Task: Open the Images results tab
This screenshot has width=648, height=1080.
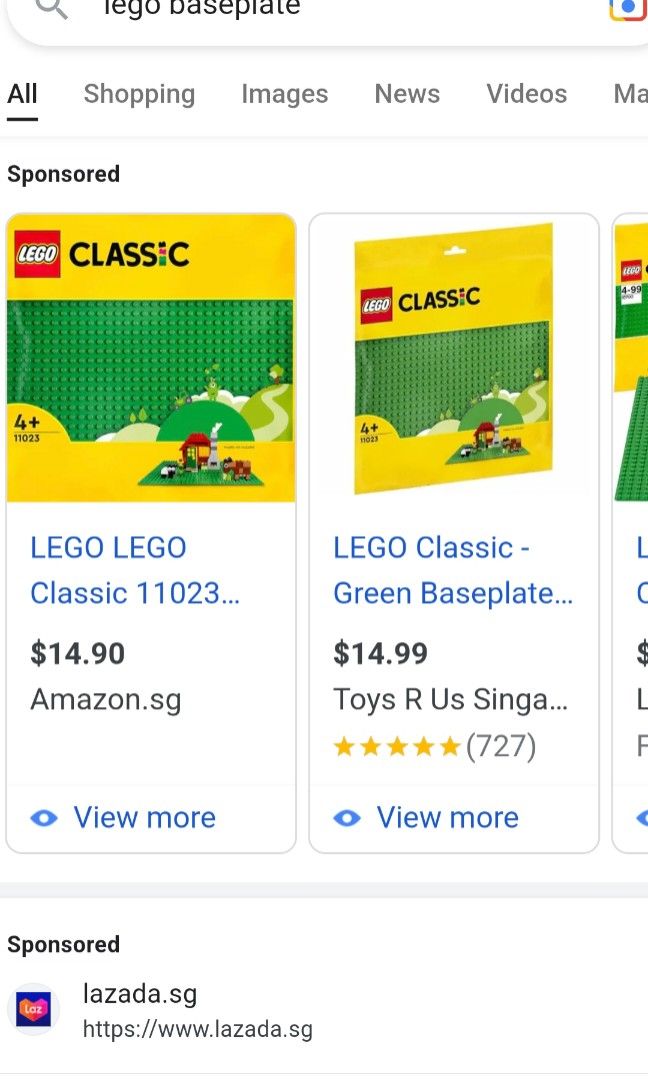Action: [x=284, y=93]
